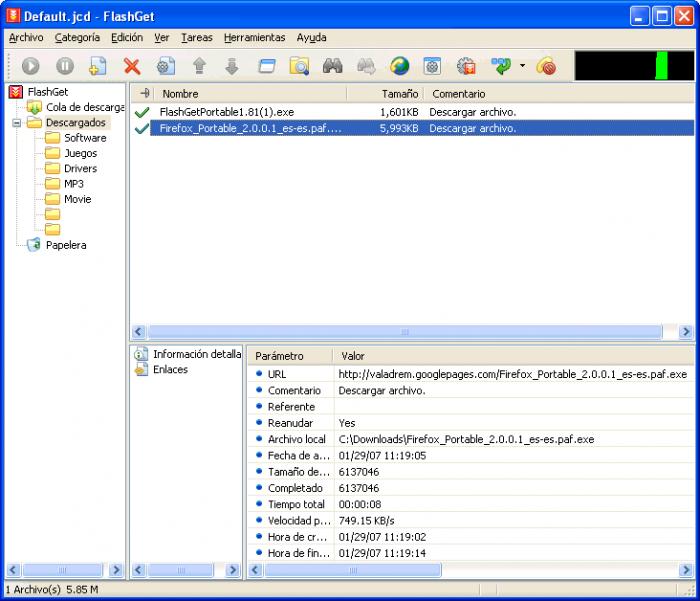700x601 pixels.
Task: Click the Pause download toolbar icon
Action: click(65, 66)
